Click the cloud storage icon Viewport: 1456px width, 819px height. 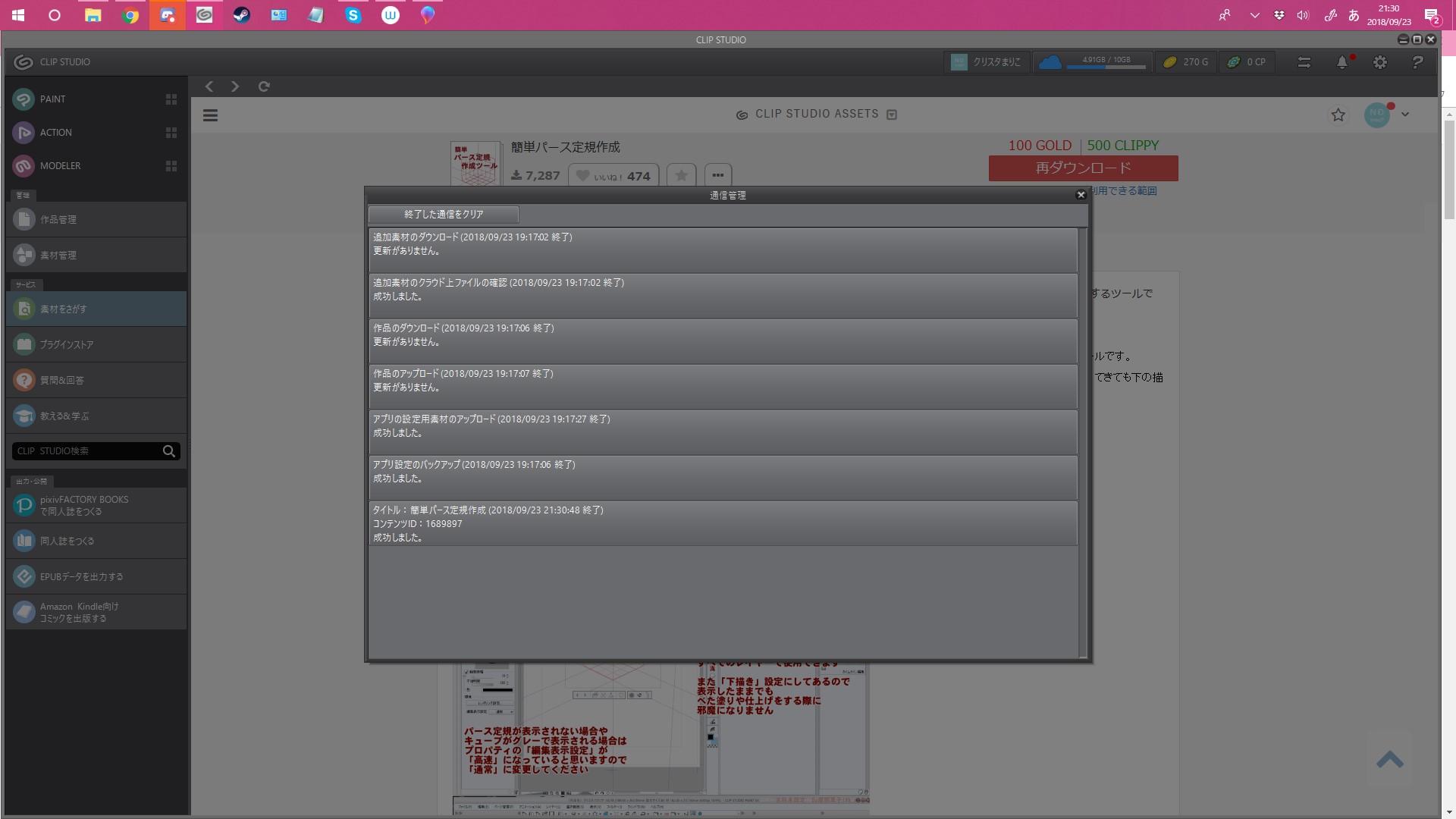1050,62
